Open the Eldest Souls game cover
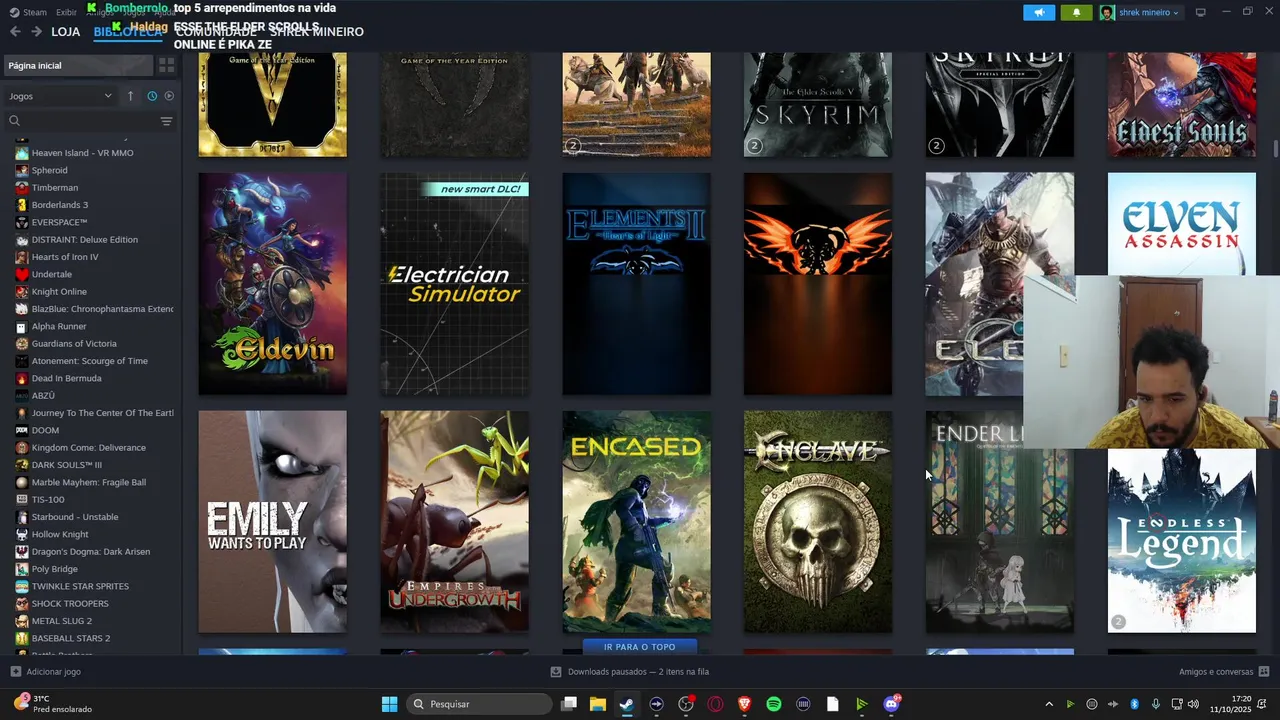Screen dimensions: 1280x720 pyautogui.click(x=1182, y=105)
